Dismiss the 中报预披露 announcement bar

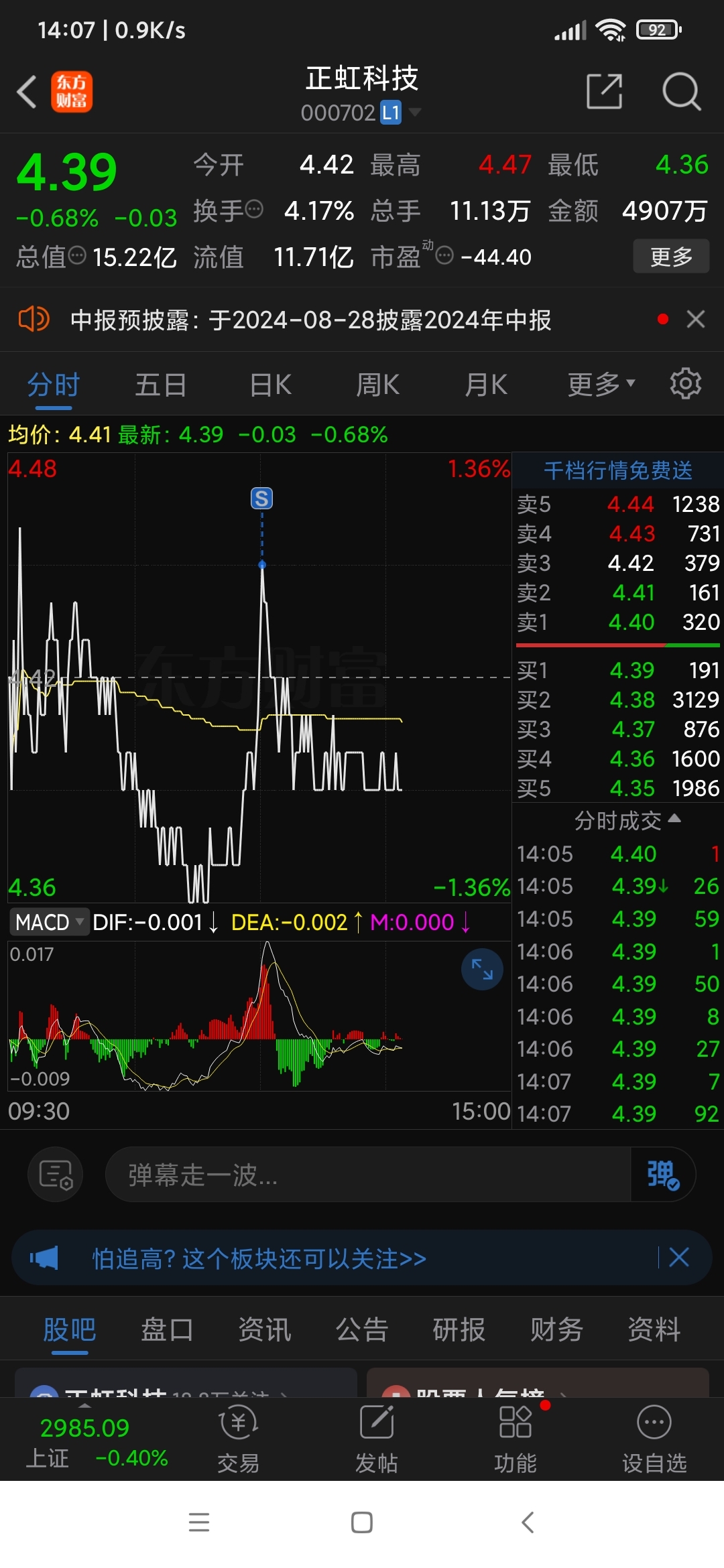tap(696, 319)
